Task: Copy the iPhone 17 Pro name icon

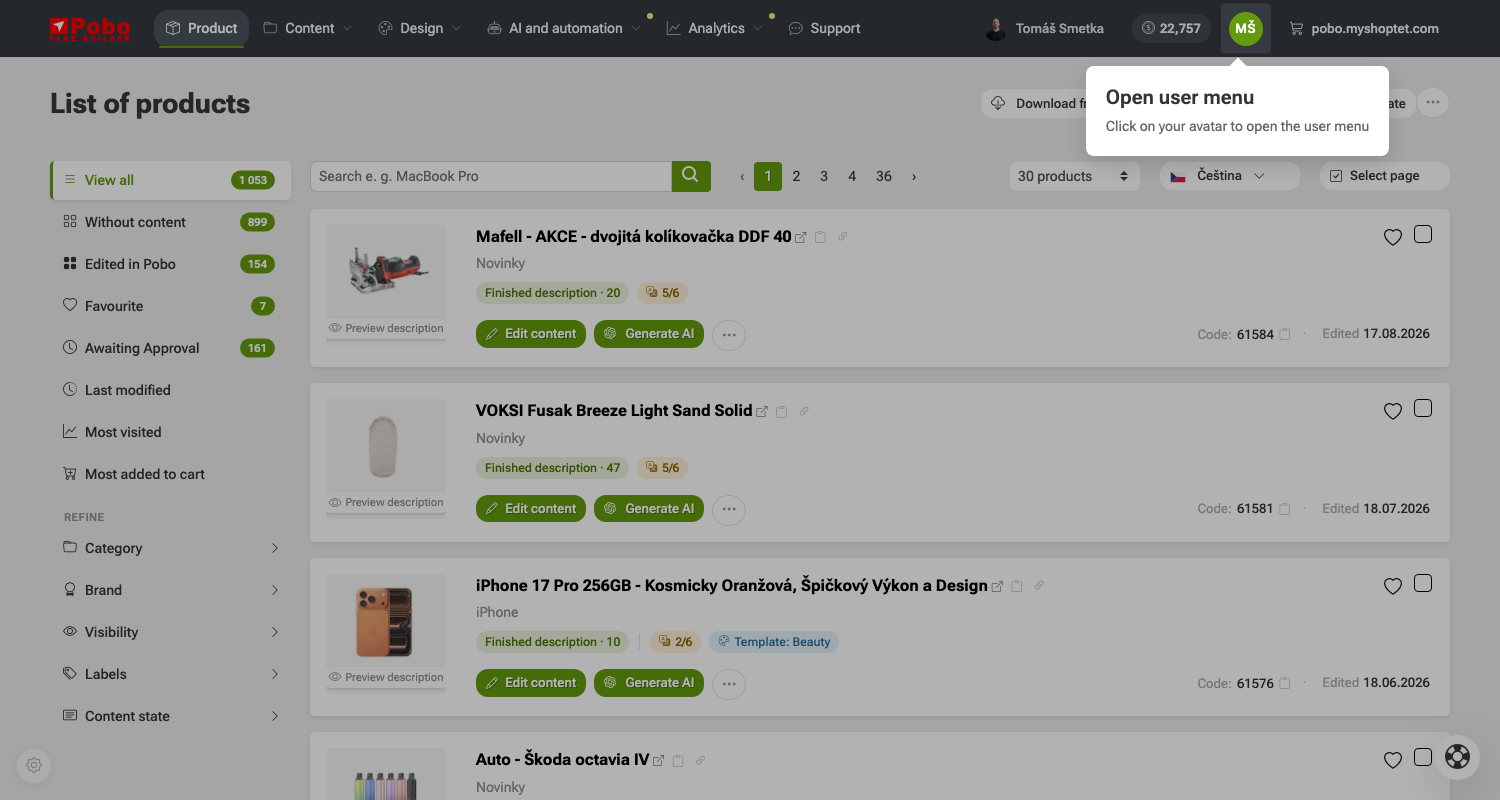Action: pos(1017,587)
